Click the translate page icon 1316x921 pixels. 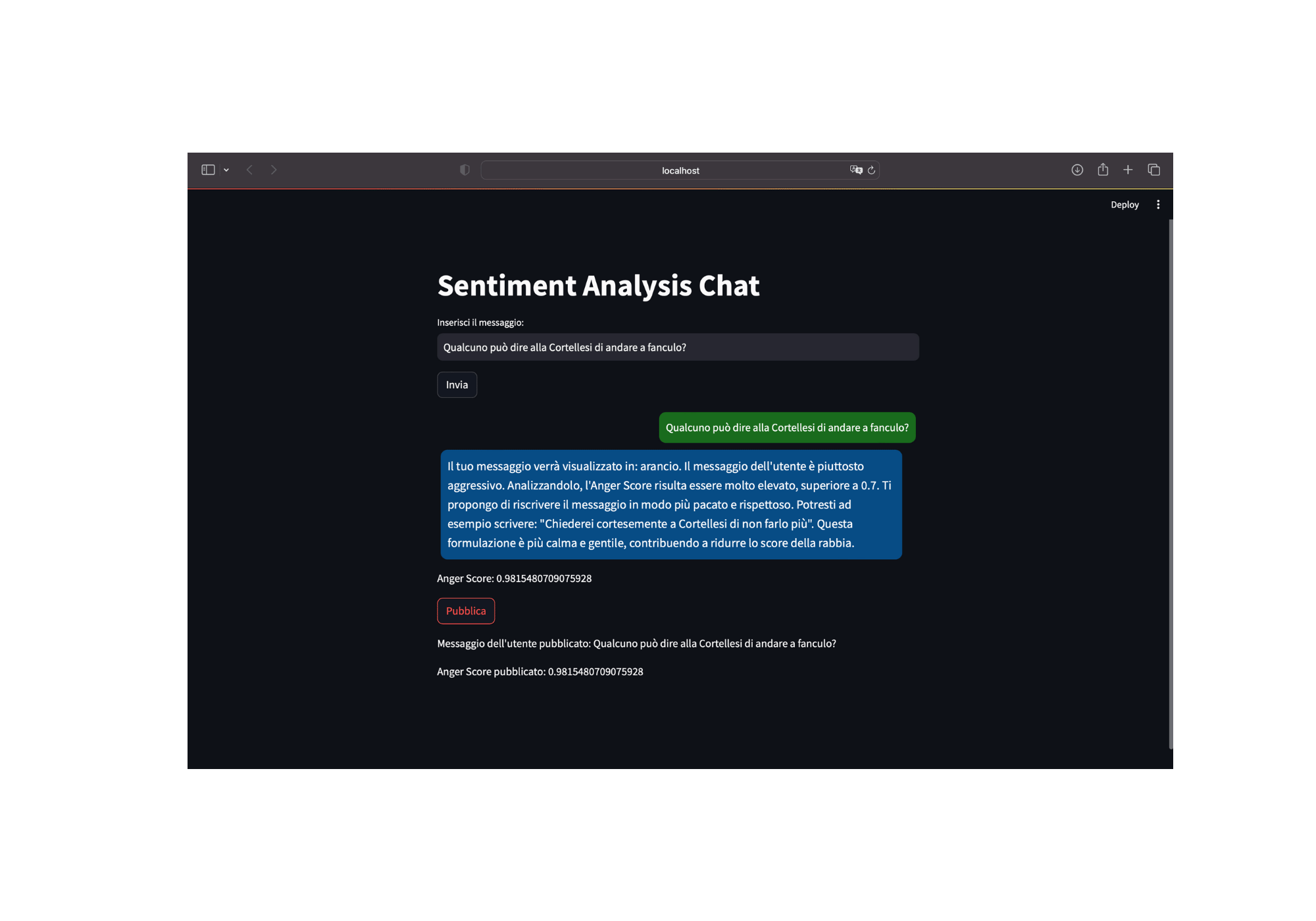point(855,170)
